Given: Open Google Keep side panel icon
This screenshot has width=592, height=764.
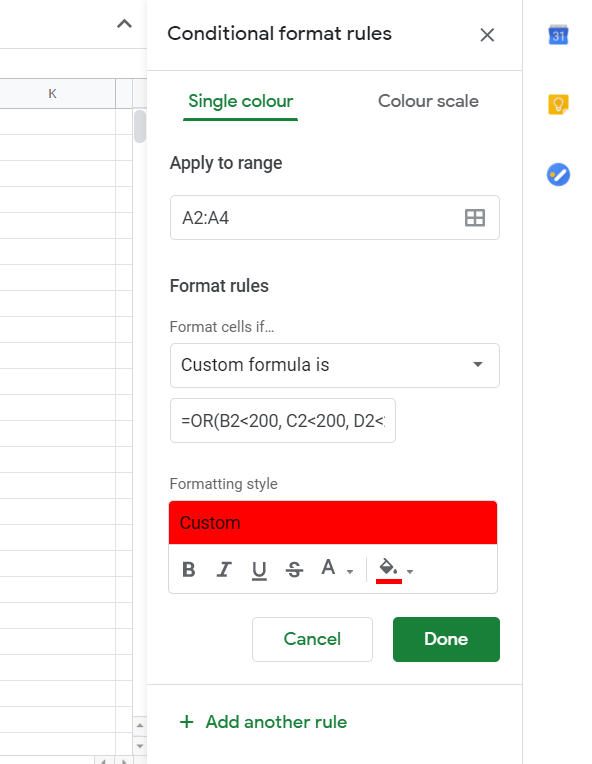Looking at the screenshot, I should click(558, 104).
